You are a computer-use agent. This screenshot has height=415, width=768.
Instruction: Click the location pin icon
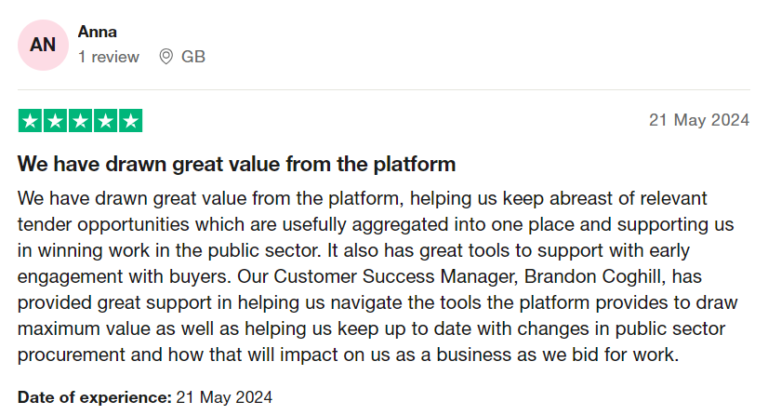tap(166, 56)
